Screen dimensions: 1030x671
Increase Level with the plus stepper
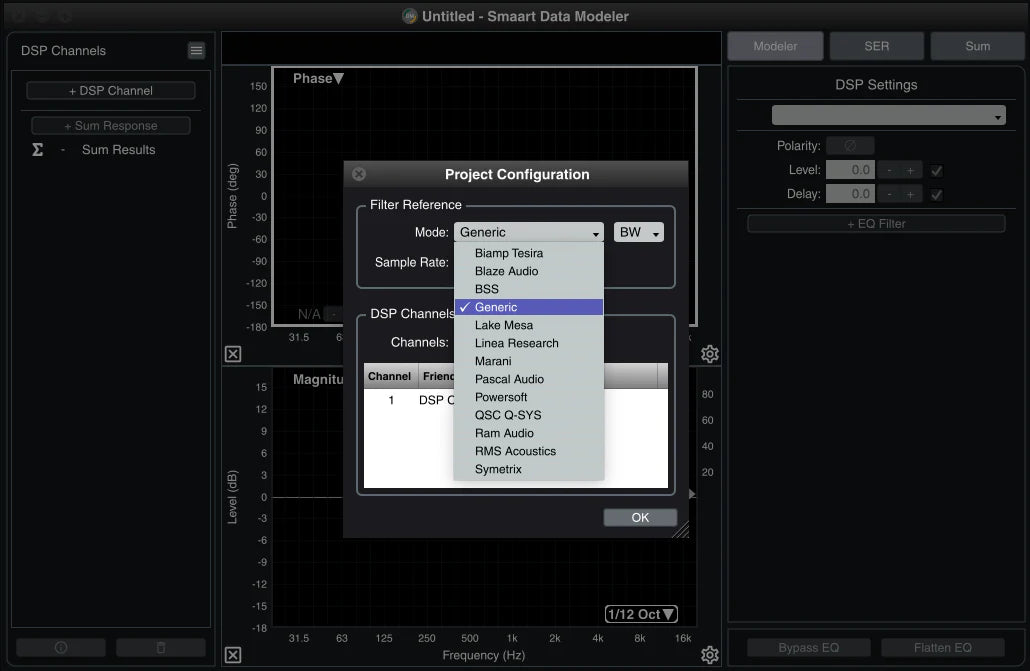point(910,170)
